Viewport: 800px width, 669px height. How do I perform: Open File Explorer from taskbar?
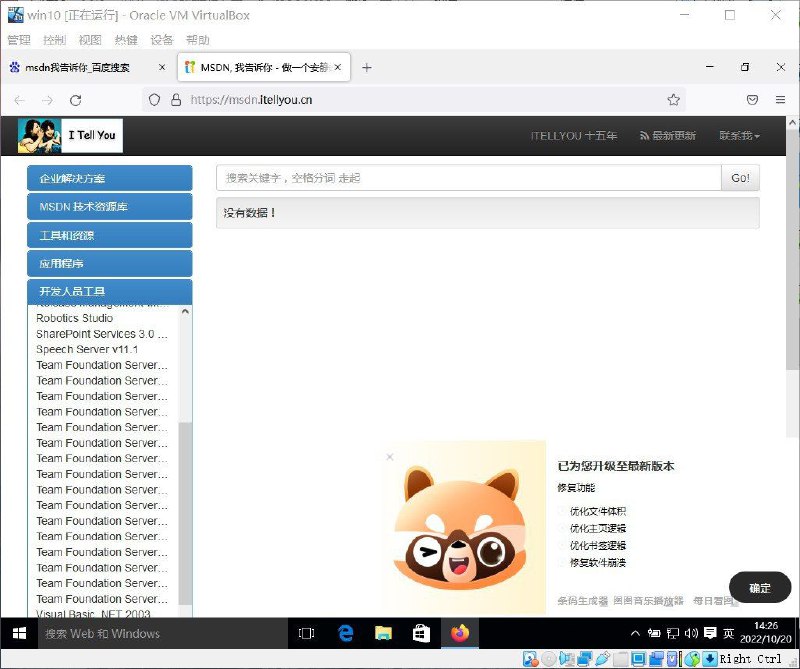[383, 633]
